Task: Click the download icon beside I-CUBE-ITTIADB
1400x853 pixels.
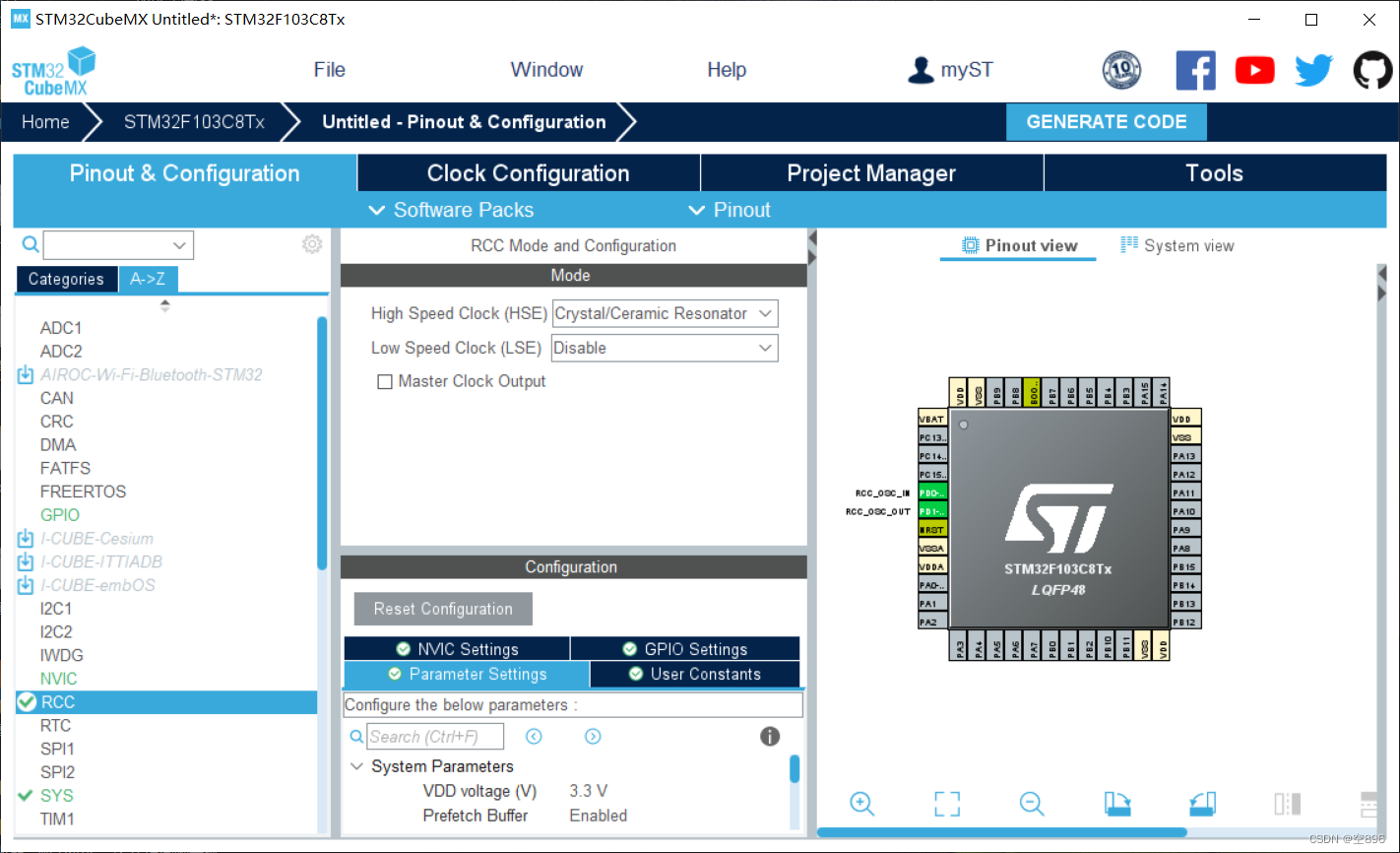Action: coord(26,561)
